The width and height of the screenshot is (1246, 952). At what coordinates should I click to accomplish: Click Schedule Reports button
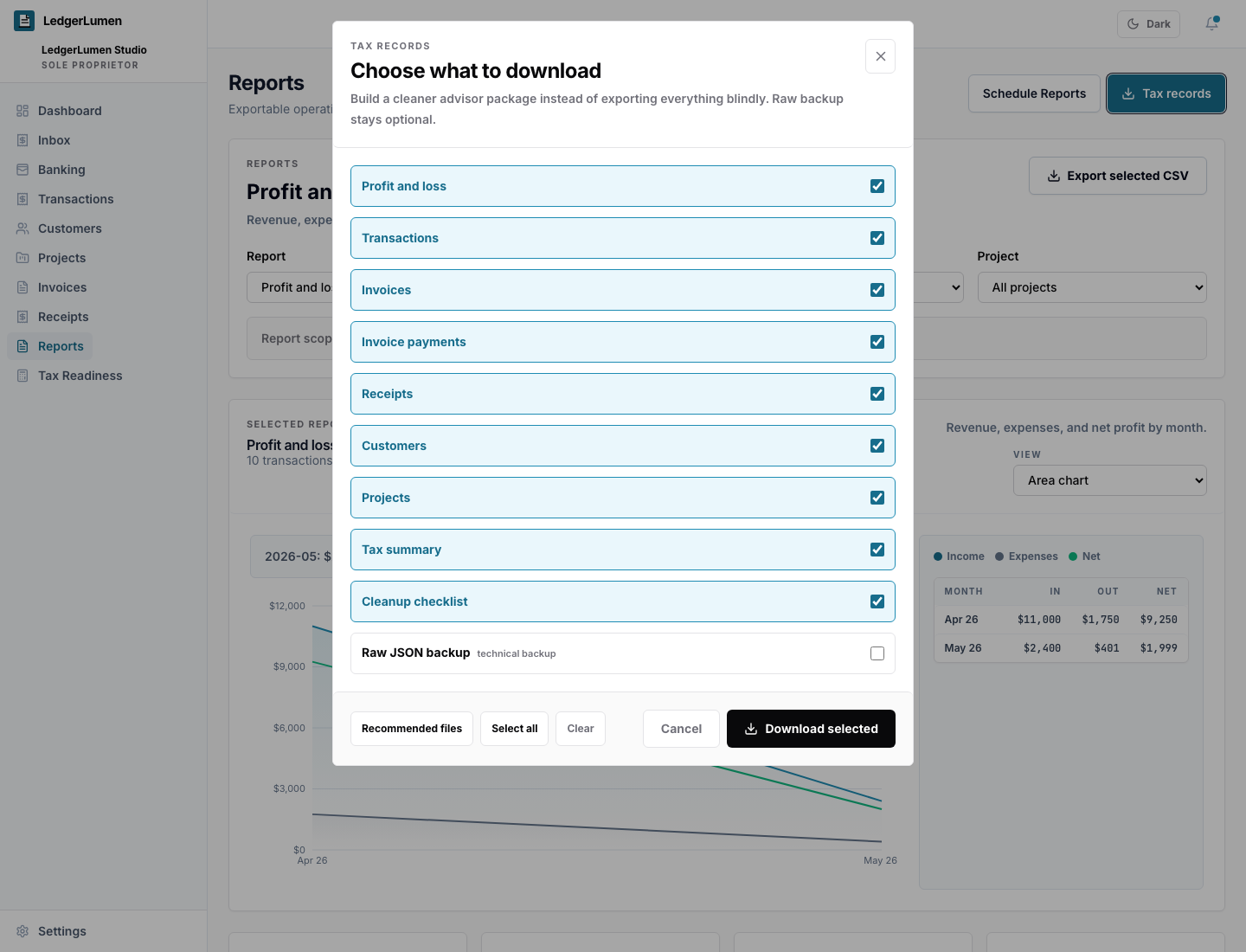pos(1034,93)
